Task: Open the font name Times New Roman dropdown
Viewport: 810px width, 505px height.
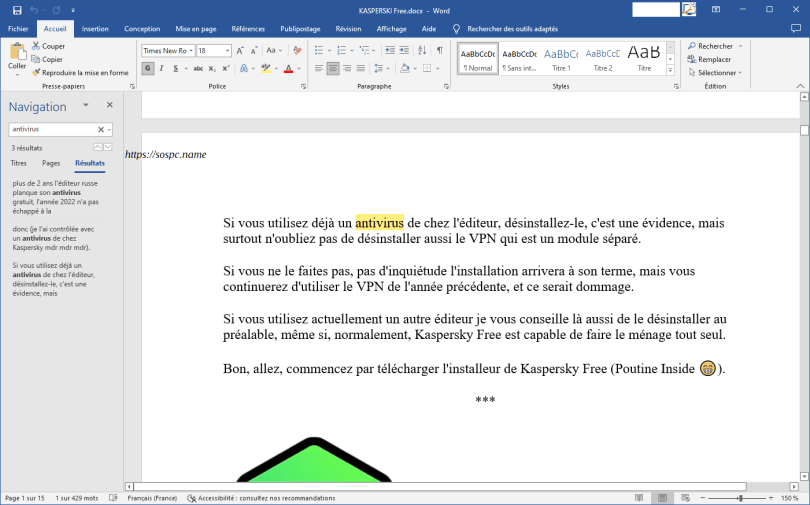Action: pos(191,51)
